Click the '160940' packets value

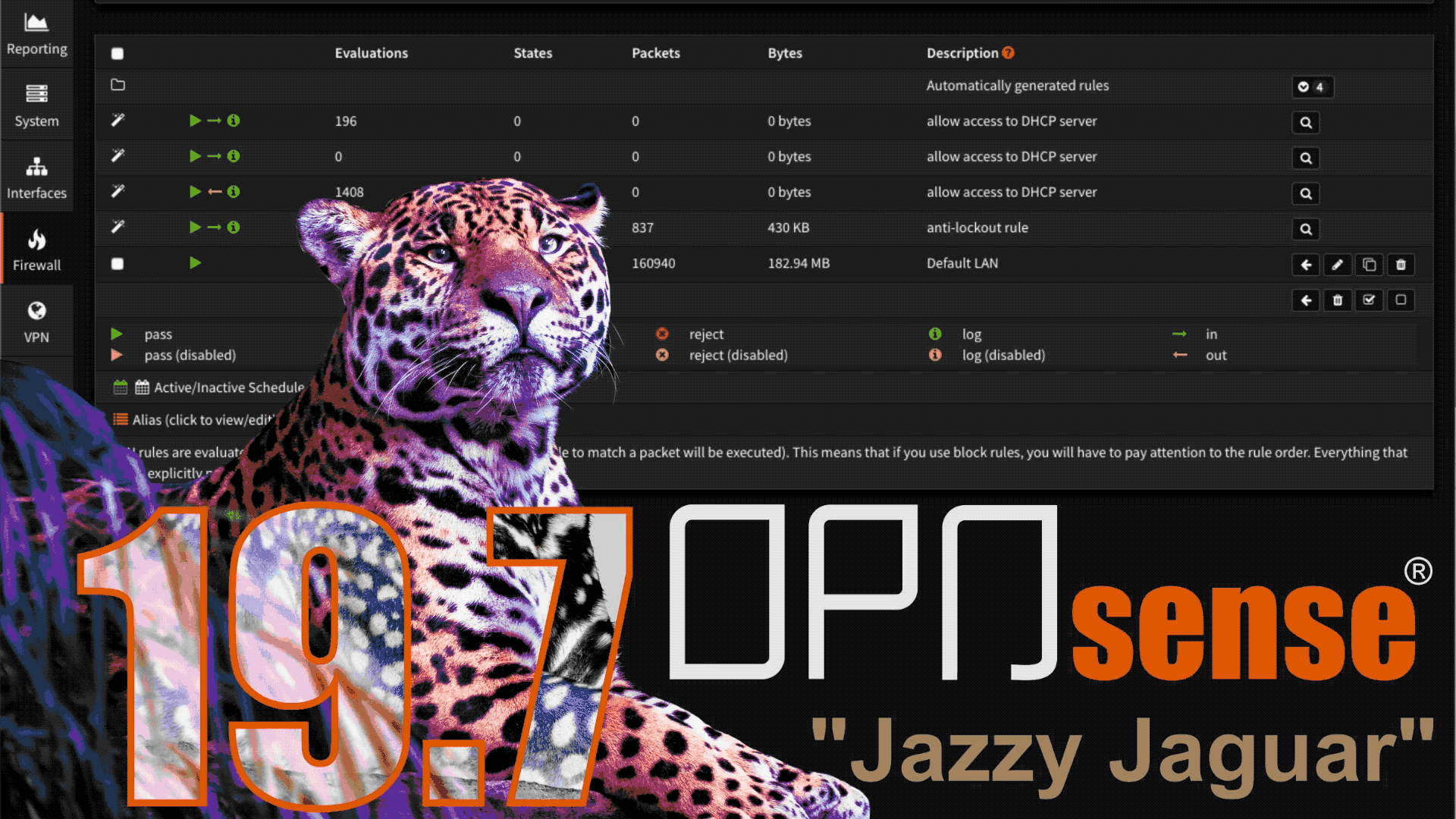[x=654, y=263]
